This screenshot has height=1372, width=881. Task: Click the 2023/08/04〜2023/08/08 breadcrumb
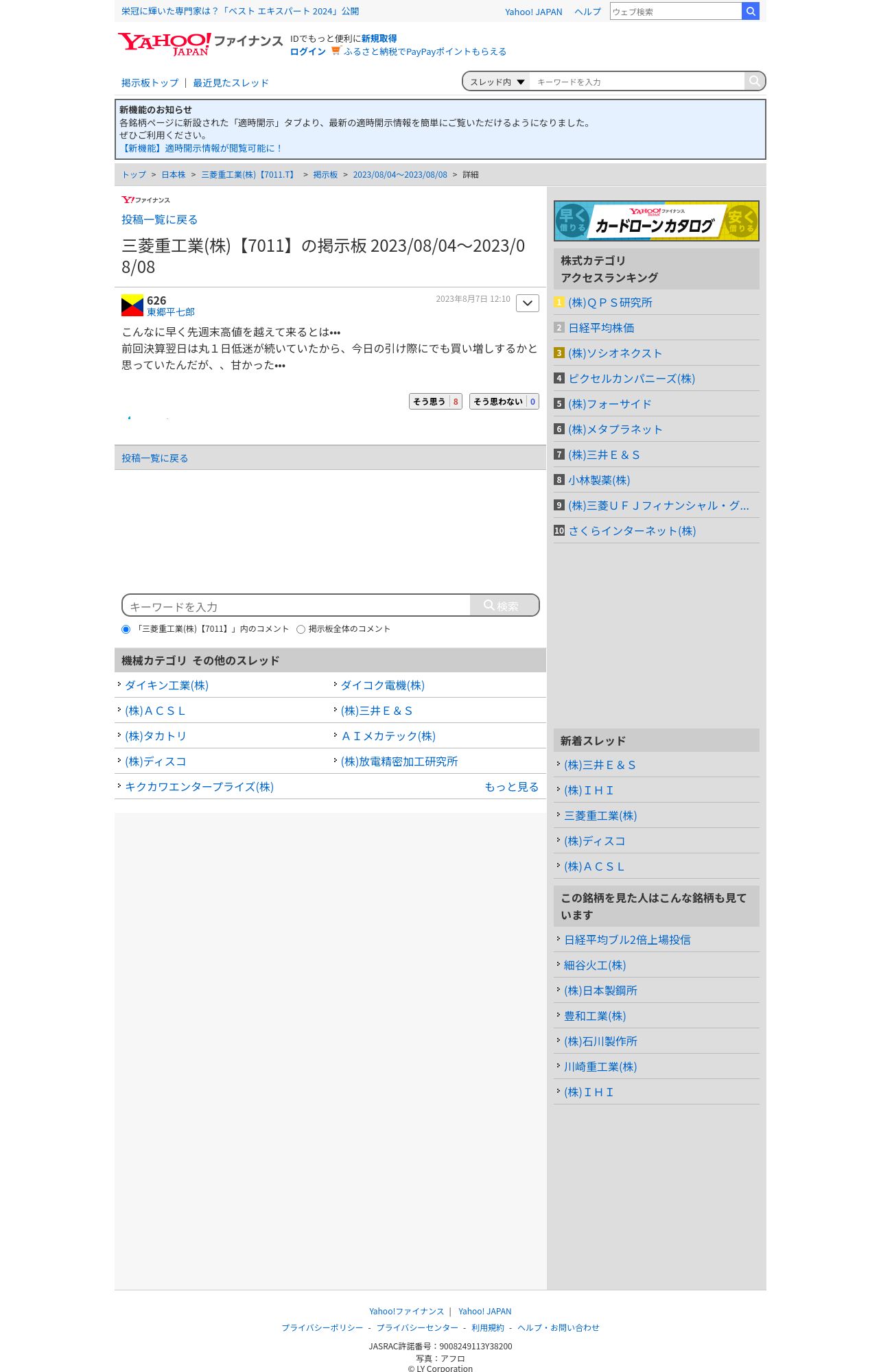pyautogui.click(x=400, y=175)
